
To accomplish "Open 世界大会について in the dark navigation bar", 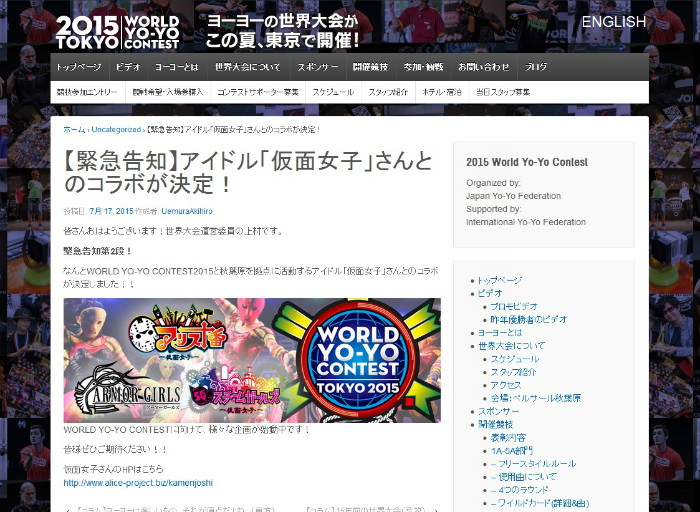I will [248, 67].
